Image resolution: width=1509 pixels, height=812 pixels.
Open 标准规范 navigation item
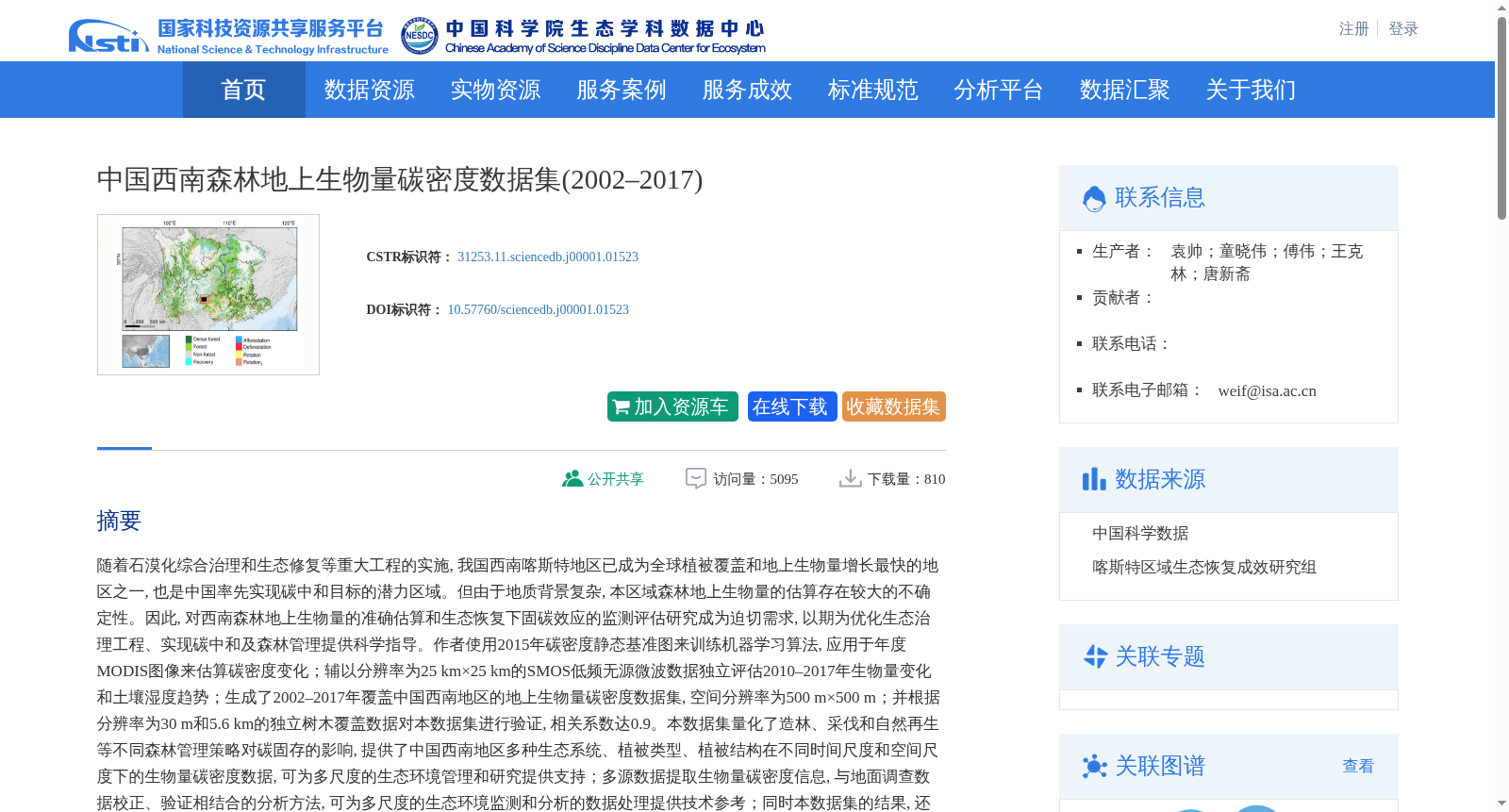pyautogui.click(x=872, y=90)
